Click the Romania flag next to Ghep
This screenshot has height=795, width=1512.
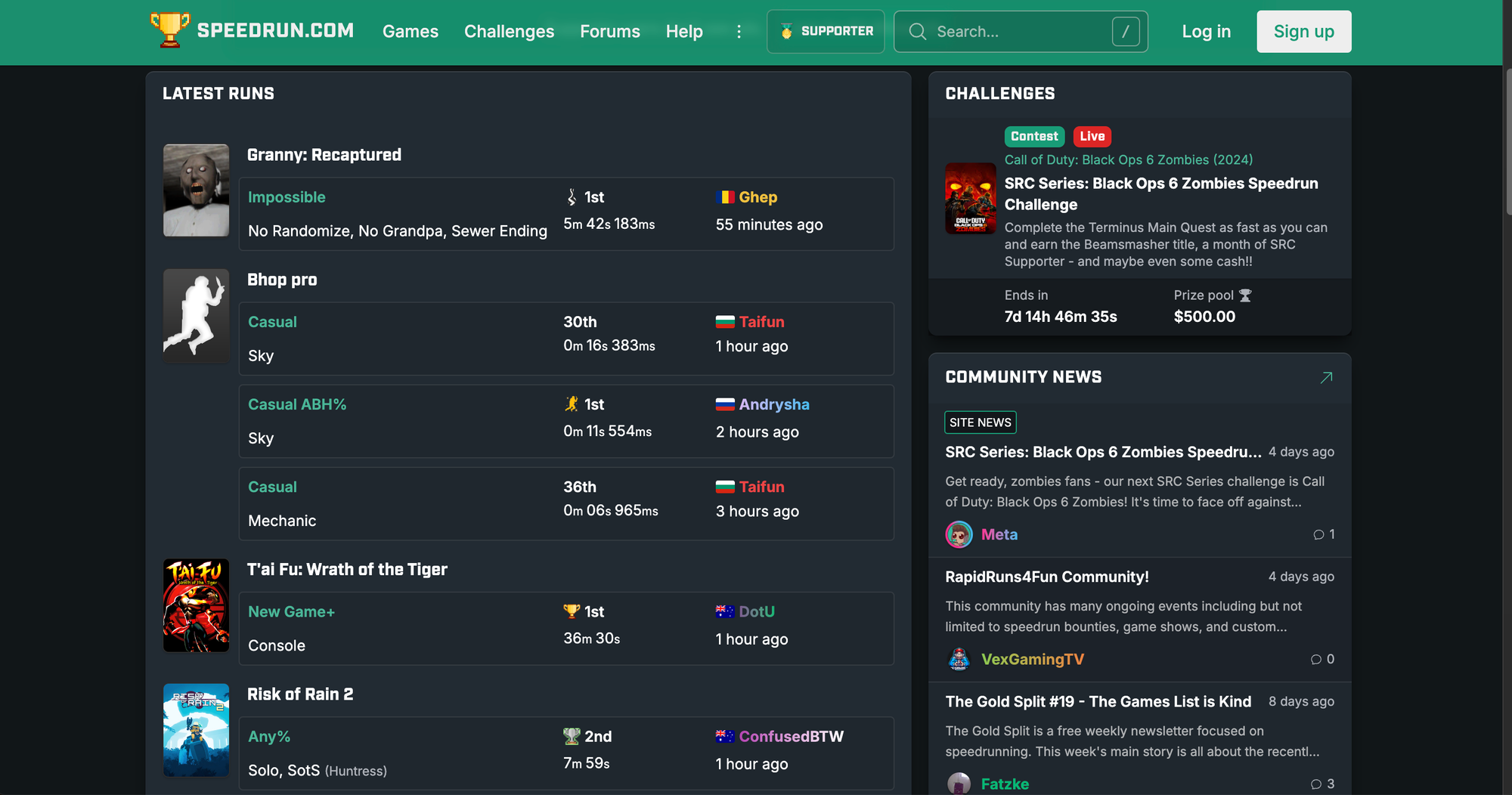click(725, 197)
